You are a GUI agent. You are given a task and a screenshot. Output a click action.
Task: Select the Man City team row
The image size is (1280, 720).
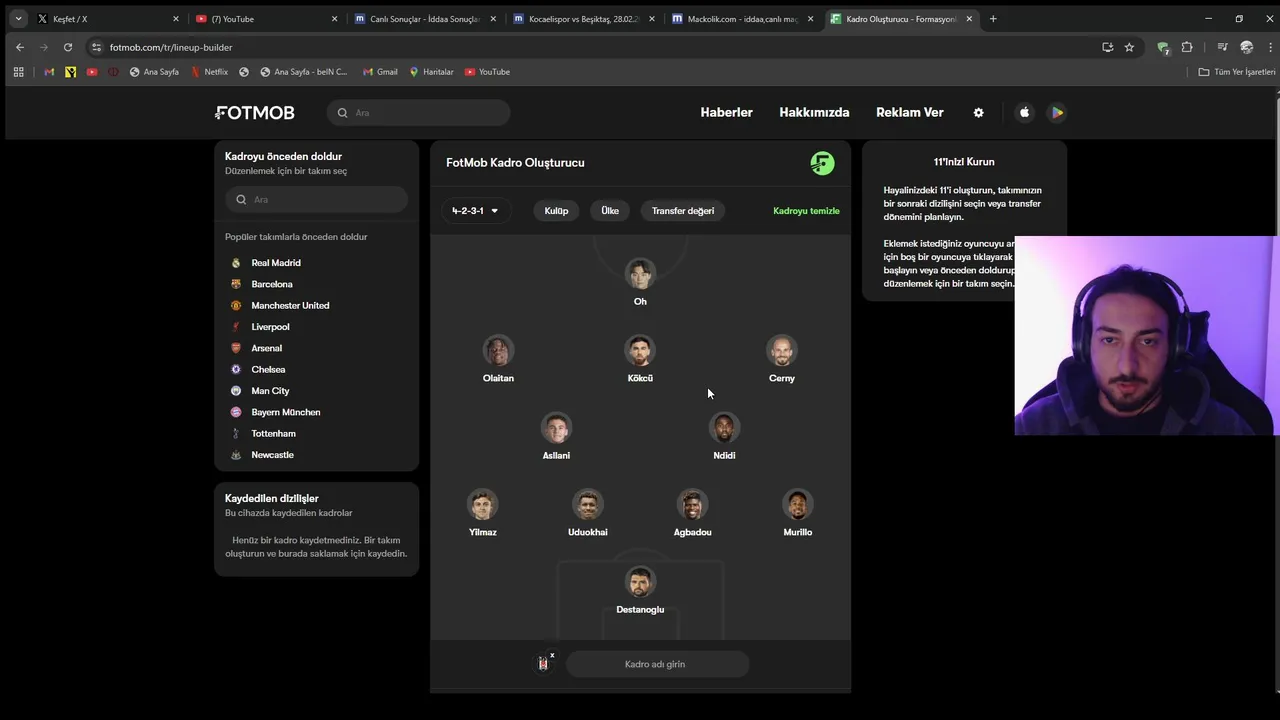pos(316,391)
